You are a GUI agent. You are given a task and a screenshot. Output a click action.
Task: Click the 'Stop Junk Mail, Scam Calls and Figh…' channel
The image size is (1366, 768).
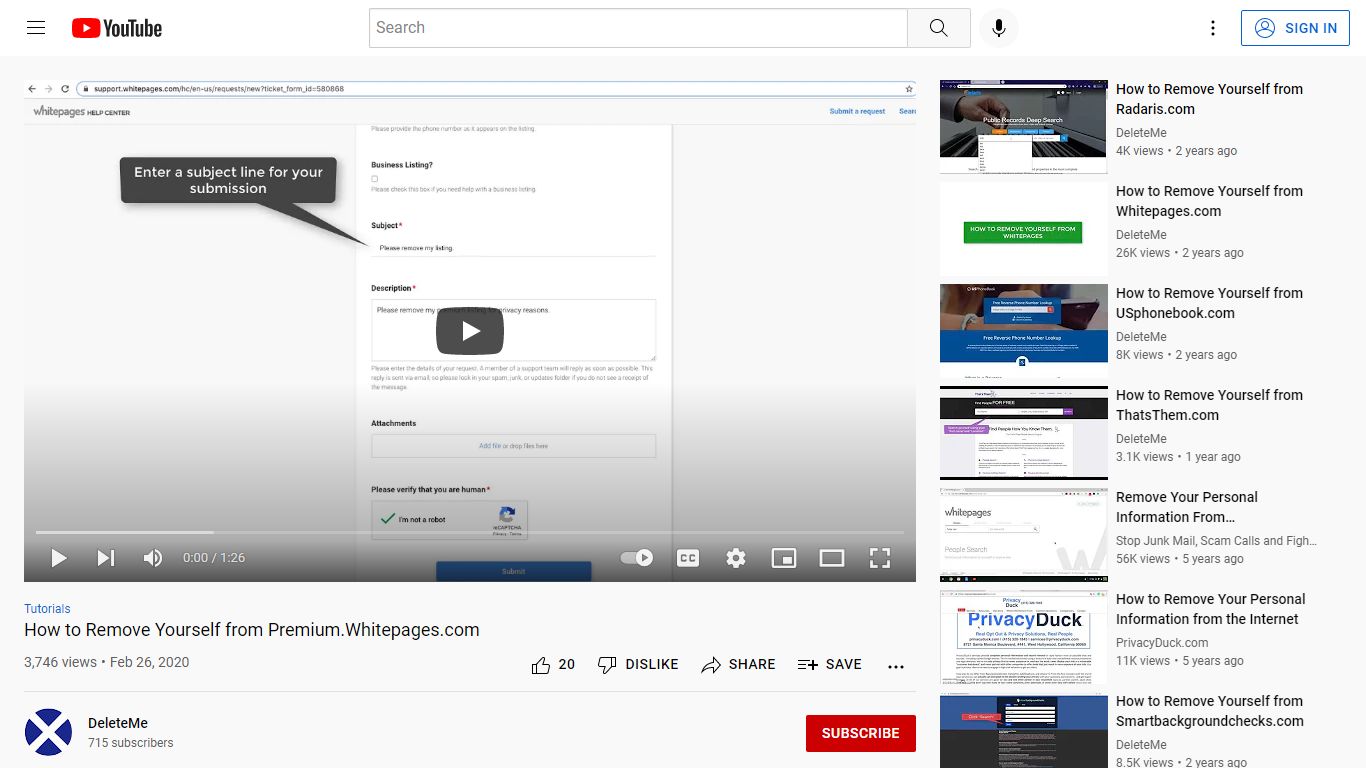(x=1216, y=541)
